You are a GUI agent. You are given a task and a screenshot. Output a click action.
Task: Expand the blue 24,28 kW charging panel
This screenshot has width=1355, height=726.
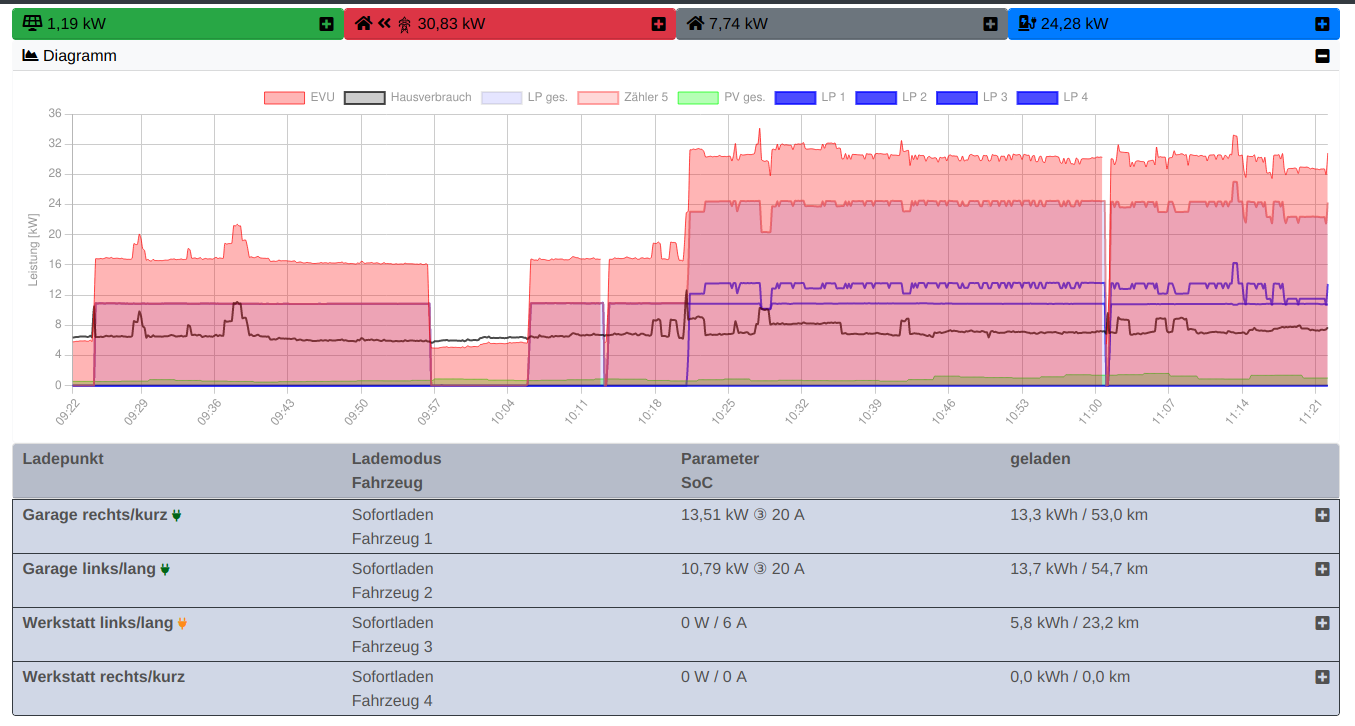[x=1322, y=24]
